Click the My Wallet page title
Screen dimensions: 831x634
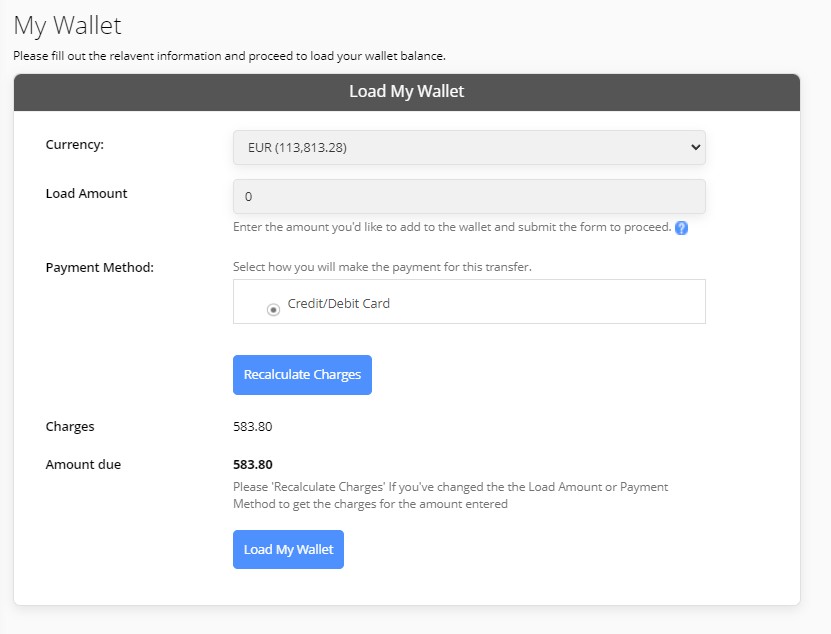pos(67,25)
